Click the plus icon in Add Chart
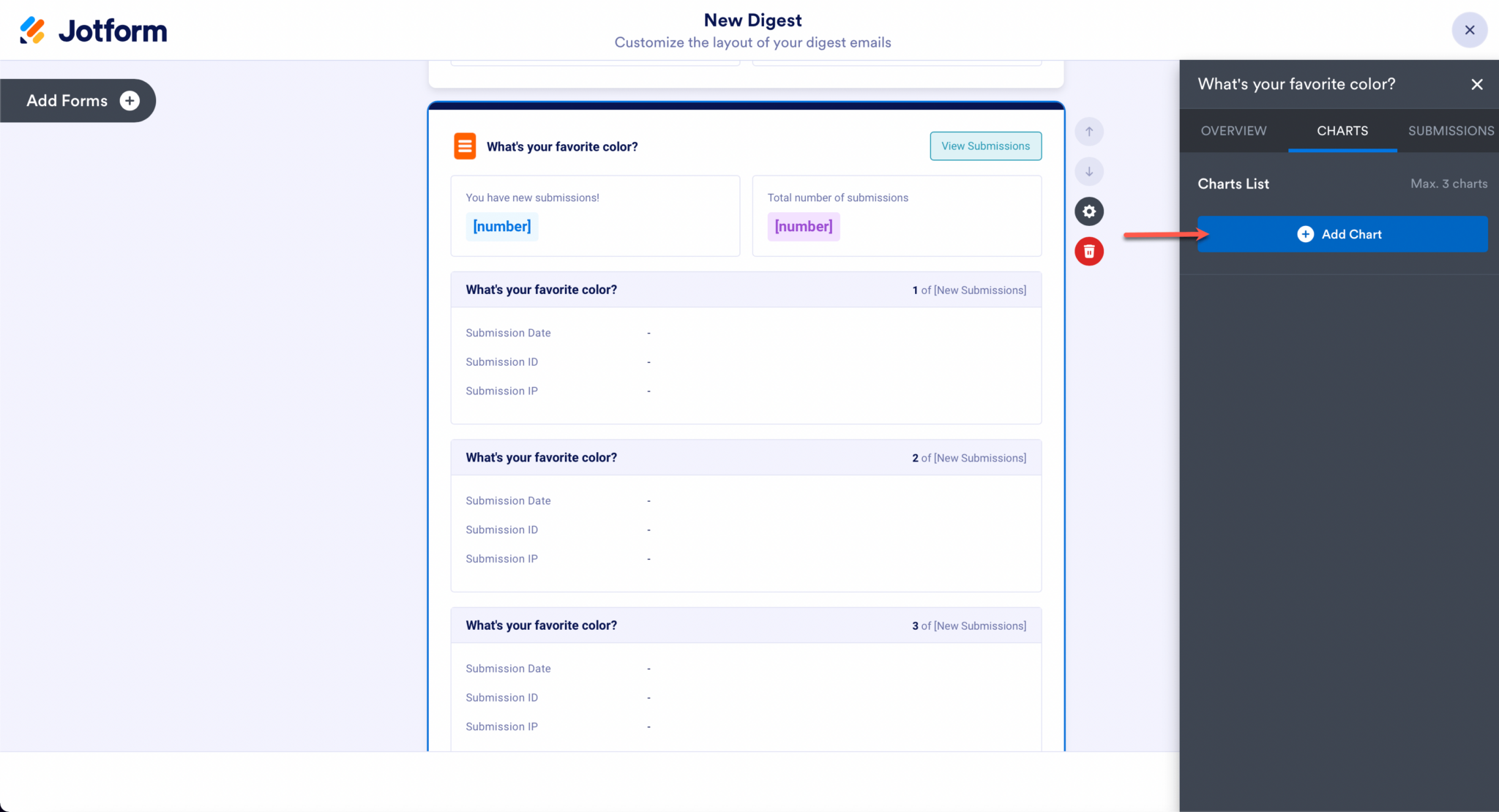 coord(1305,234)
